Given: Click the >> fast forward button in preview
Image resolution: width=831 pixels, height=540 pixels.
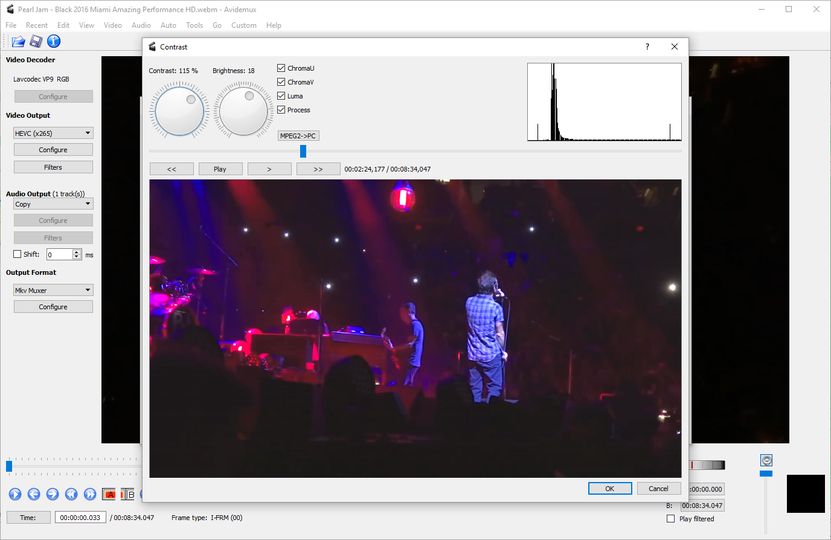Looking at the screenshot, I should tap(318, 169).
